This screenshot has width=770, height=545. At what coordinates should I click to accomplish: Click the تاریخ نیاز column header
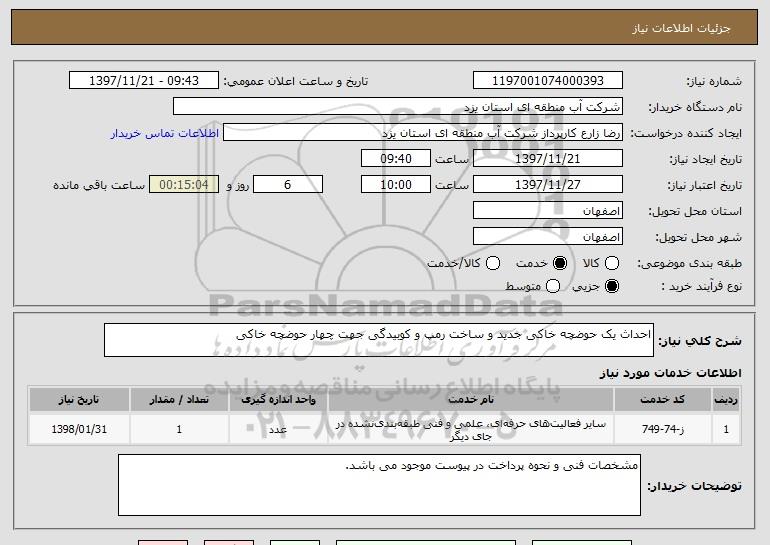click(x=79, y=400)
